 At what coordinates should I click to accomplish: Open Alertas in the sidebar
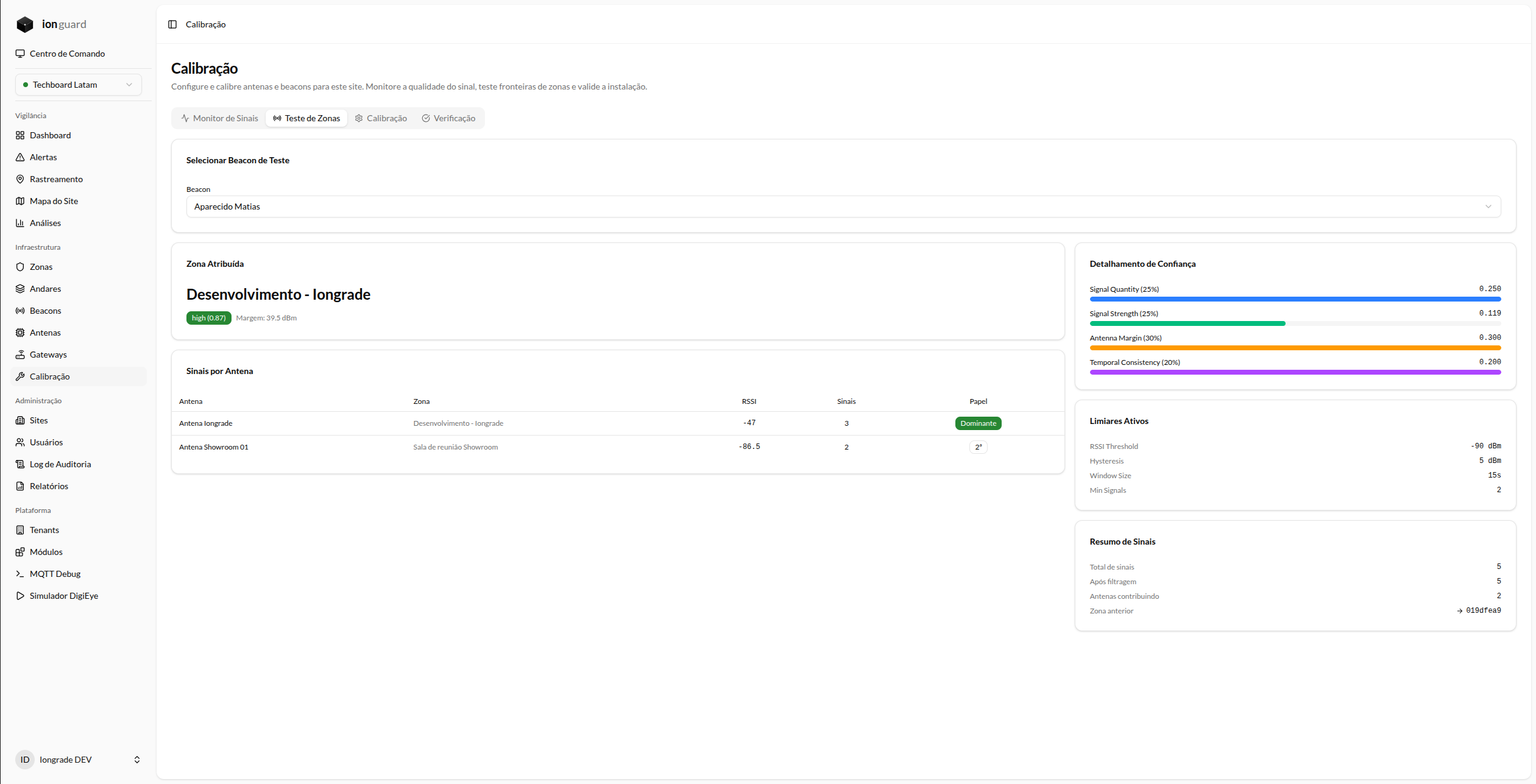coord(79,157)
